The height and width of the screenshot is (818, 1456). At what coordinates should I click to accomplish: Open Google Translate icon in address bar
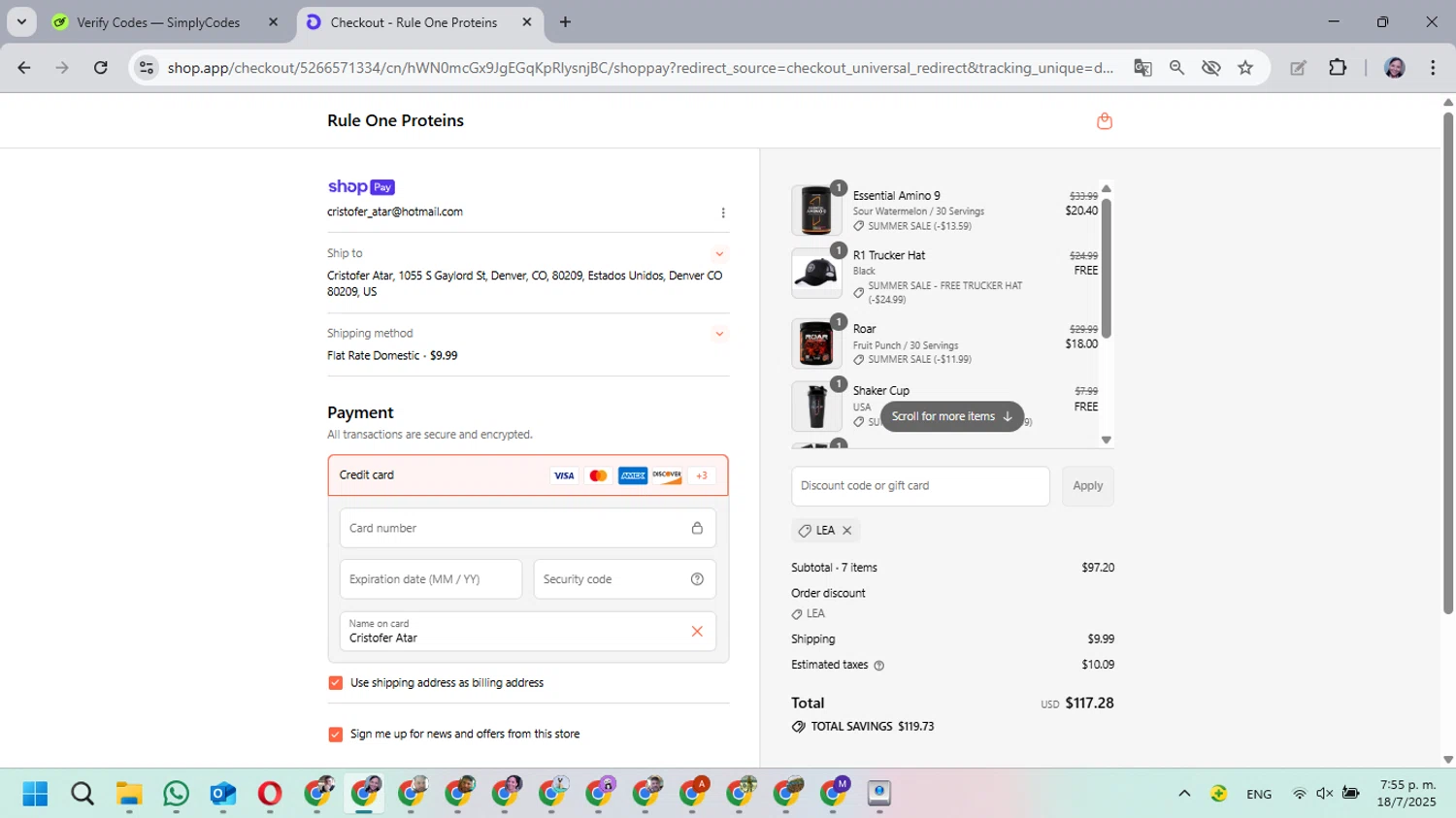(x=1142, y=68)
